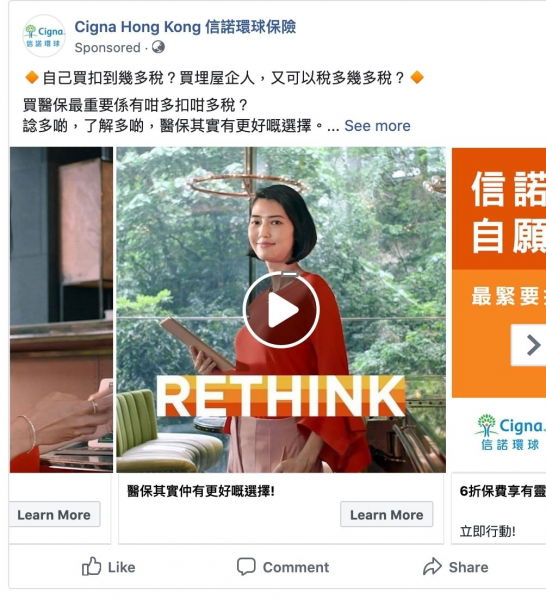Click the Sponsored label
This screenshot has height=600, width=546.
point(108,48)
